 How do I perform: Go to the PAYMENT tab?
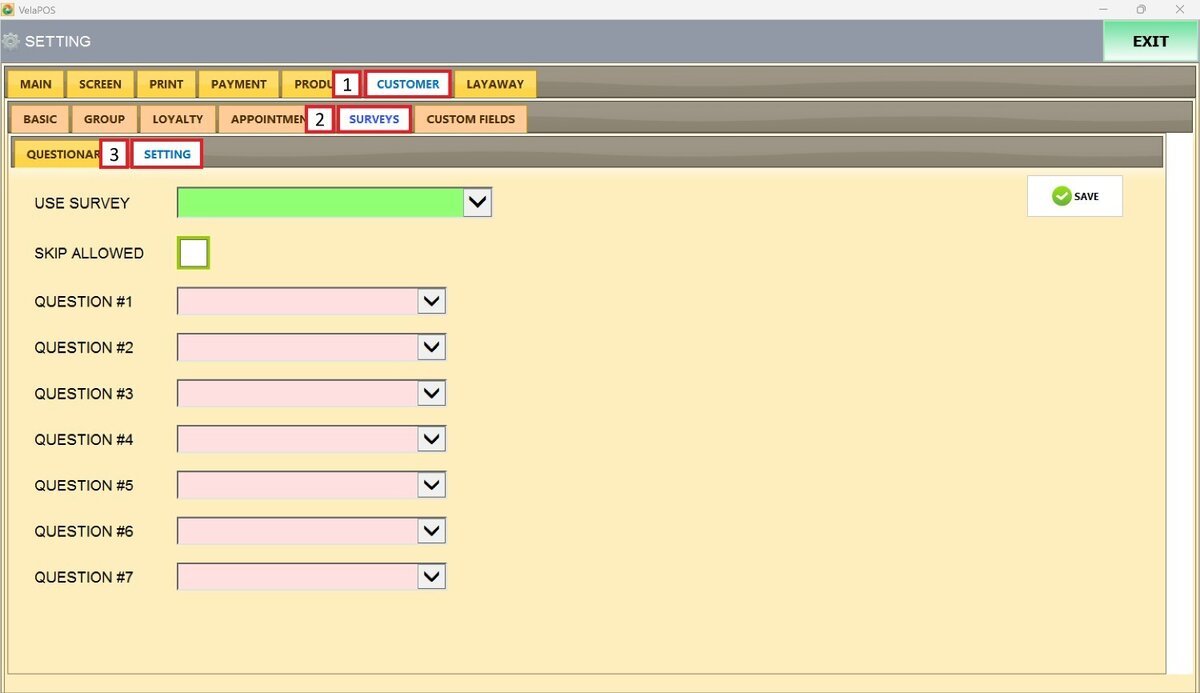[x=239, y=84]
